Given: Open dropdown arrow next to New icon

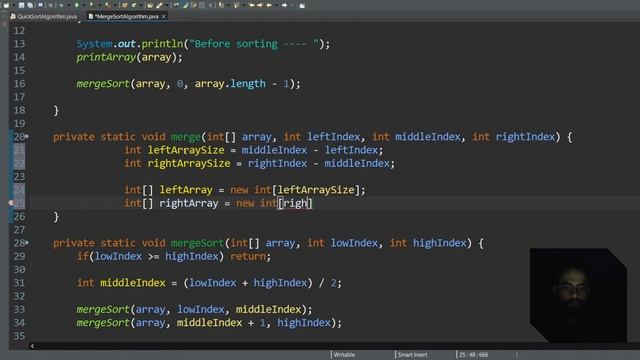Looking at the screenshot, I should point(13,5).
